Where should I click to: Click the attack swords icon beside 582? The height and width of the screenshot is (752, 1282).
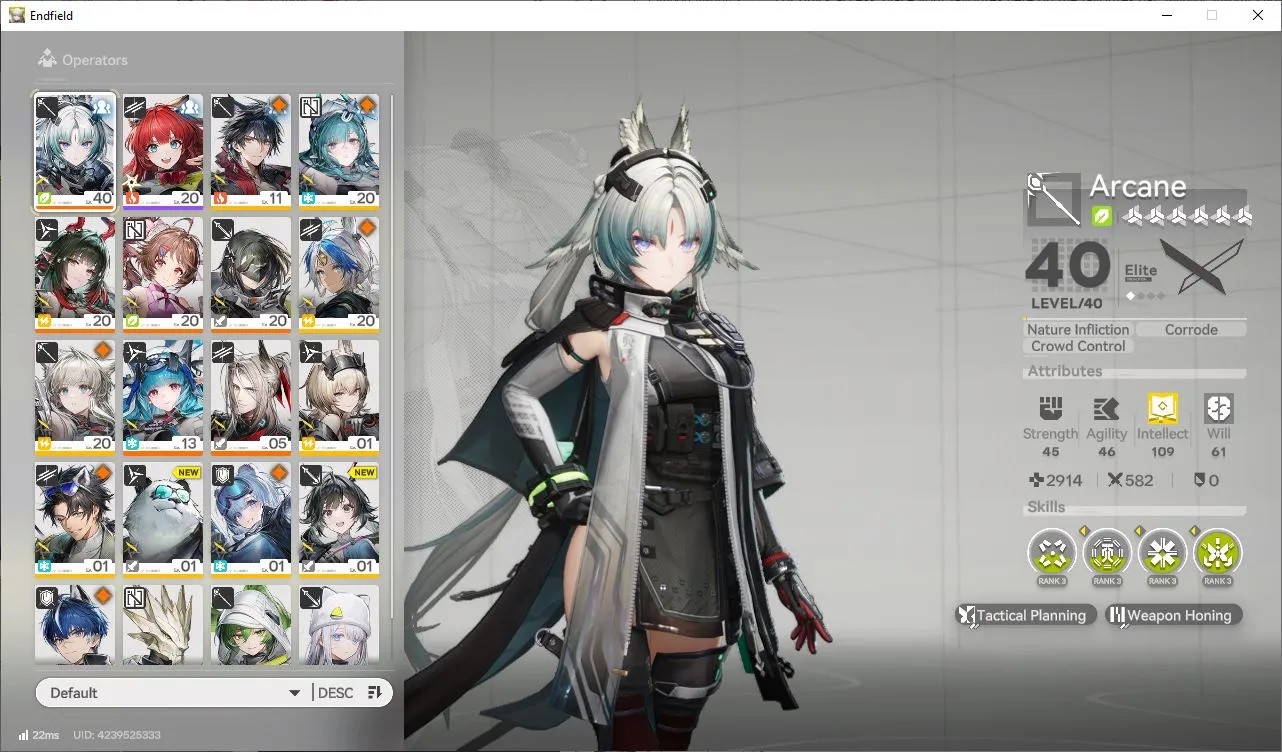[1116, 481]
